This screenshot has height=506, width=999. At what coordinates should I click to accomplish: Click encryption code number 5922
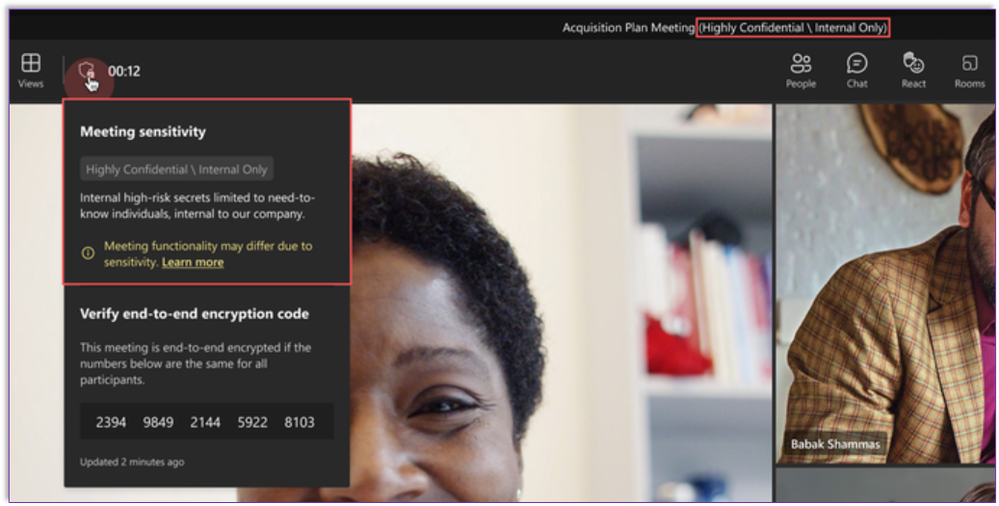coord(252,422)
